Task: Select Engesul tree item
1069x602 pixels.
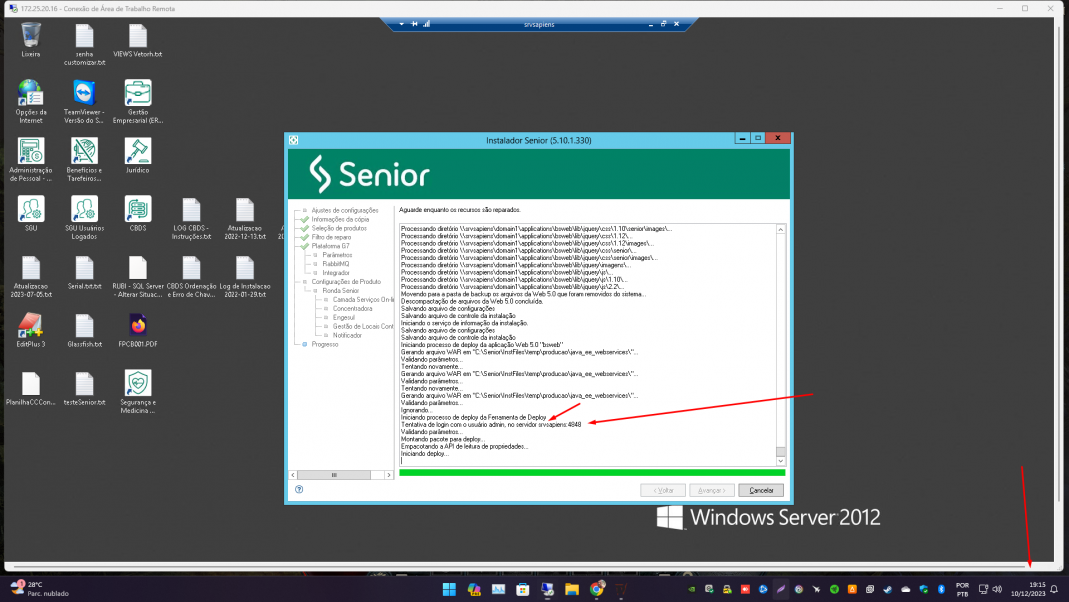Action: click(344, 318)
